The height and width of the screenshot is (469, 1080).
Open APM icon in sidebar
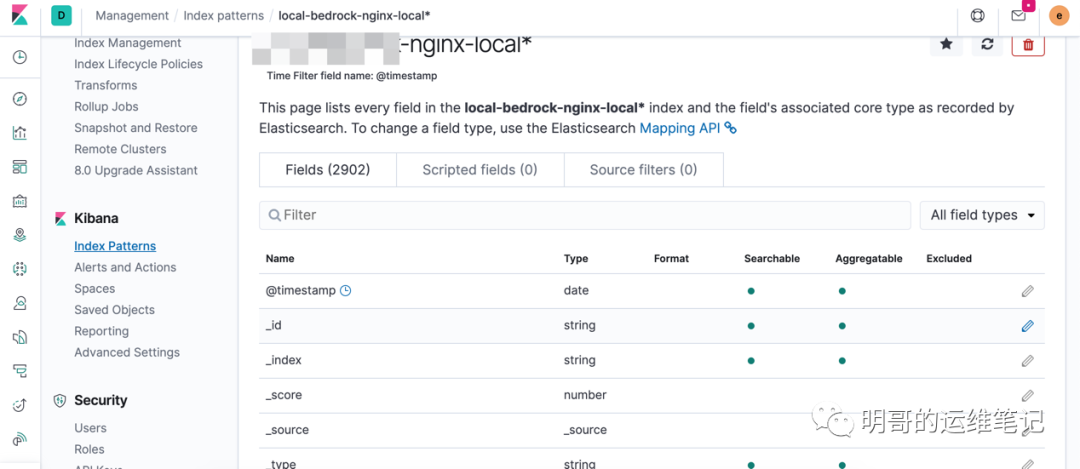(x=20, y=371)
